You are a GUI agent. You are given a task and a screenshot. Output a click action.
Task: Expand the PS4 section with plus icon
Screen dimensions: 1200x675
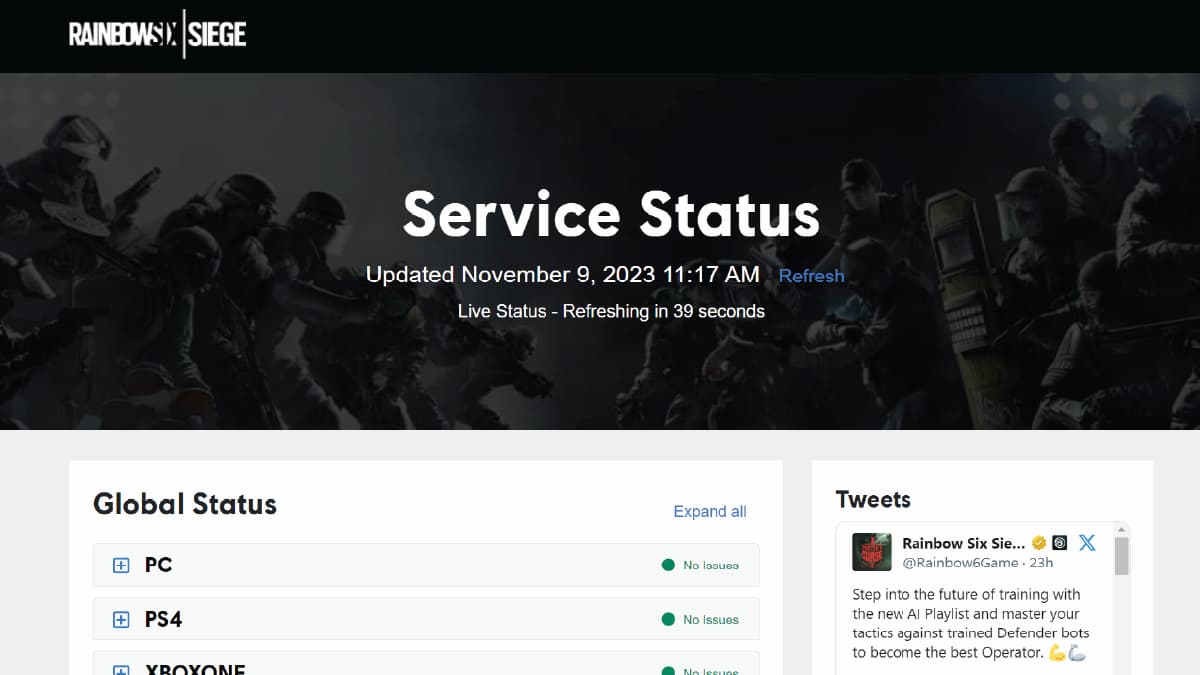[x=121, y=620]
